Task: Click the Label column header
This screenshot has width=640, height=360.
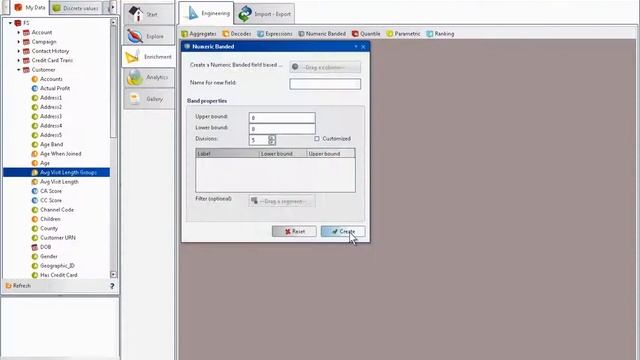Action: click(x=227, y=153)
